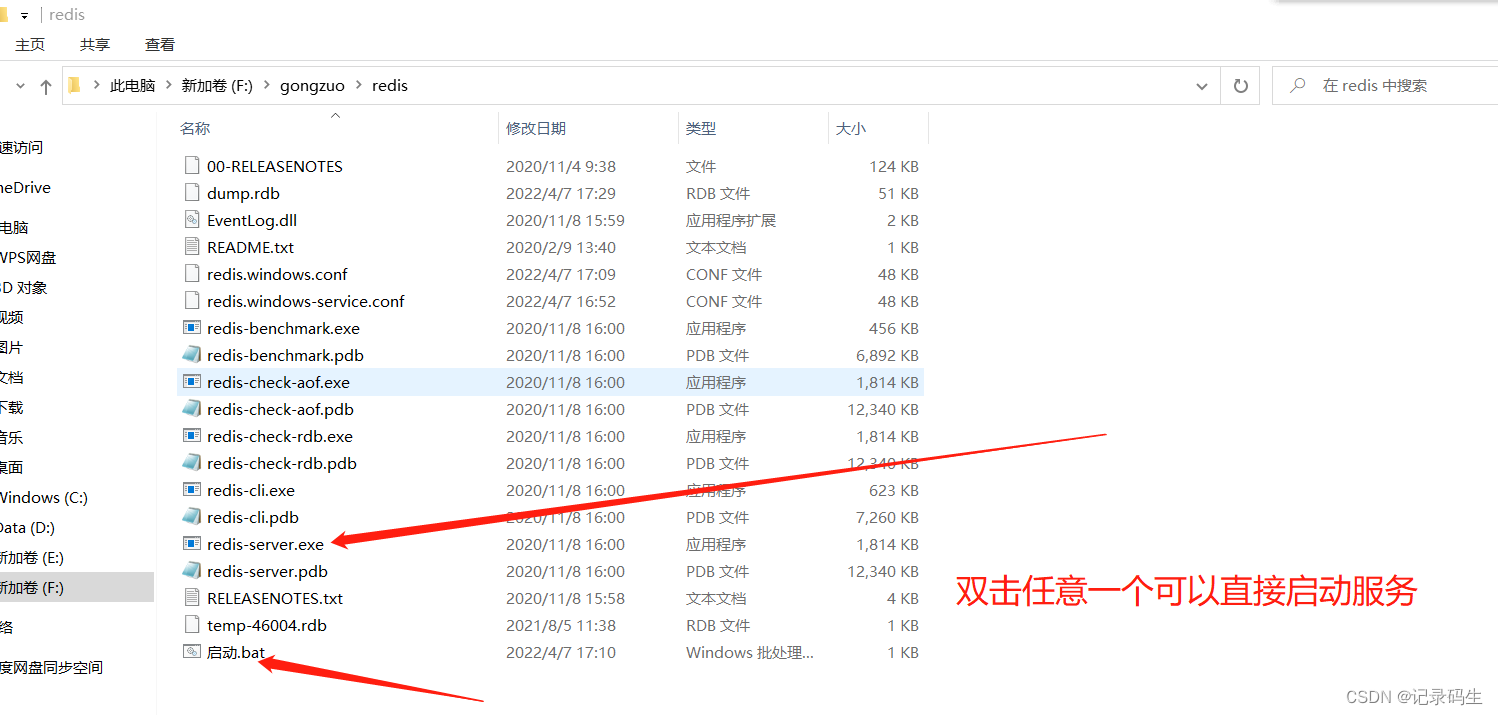
Task: Open the 查看 ribbon tab
Action: coord(160,45)
